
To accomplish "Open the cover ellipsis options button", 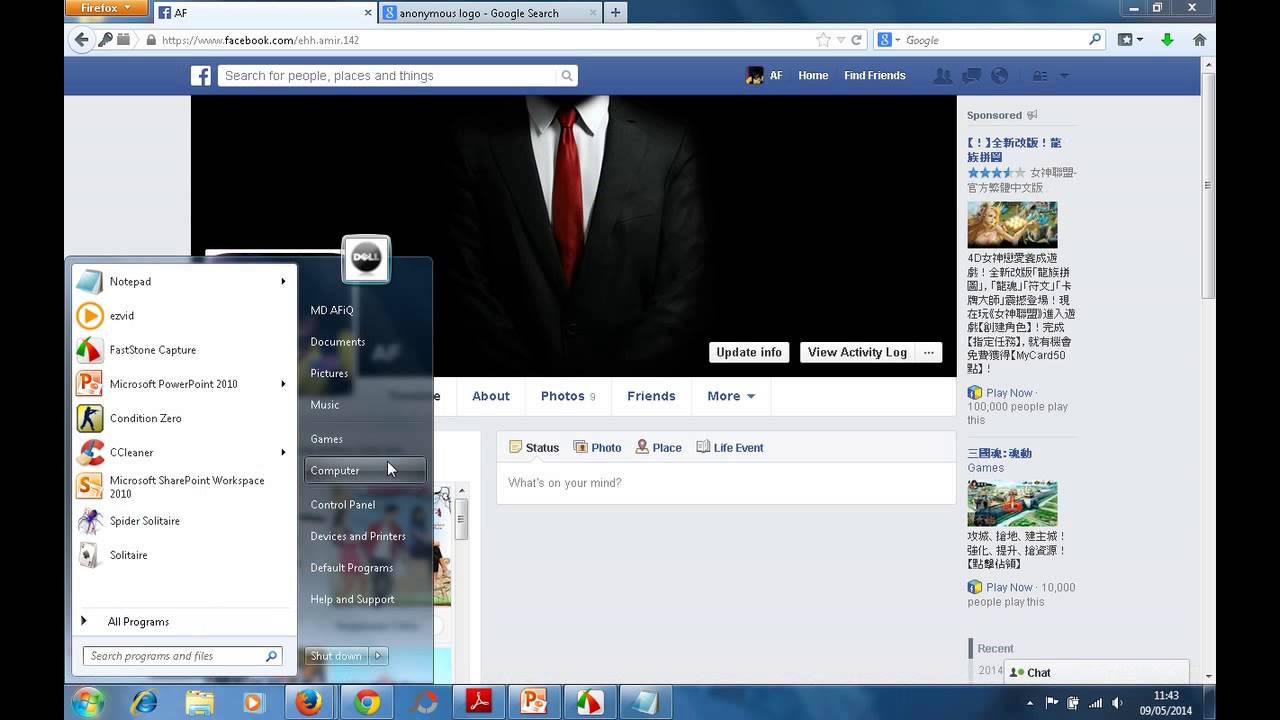I will [x=929, y=352].
